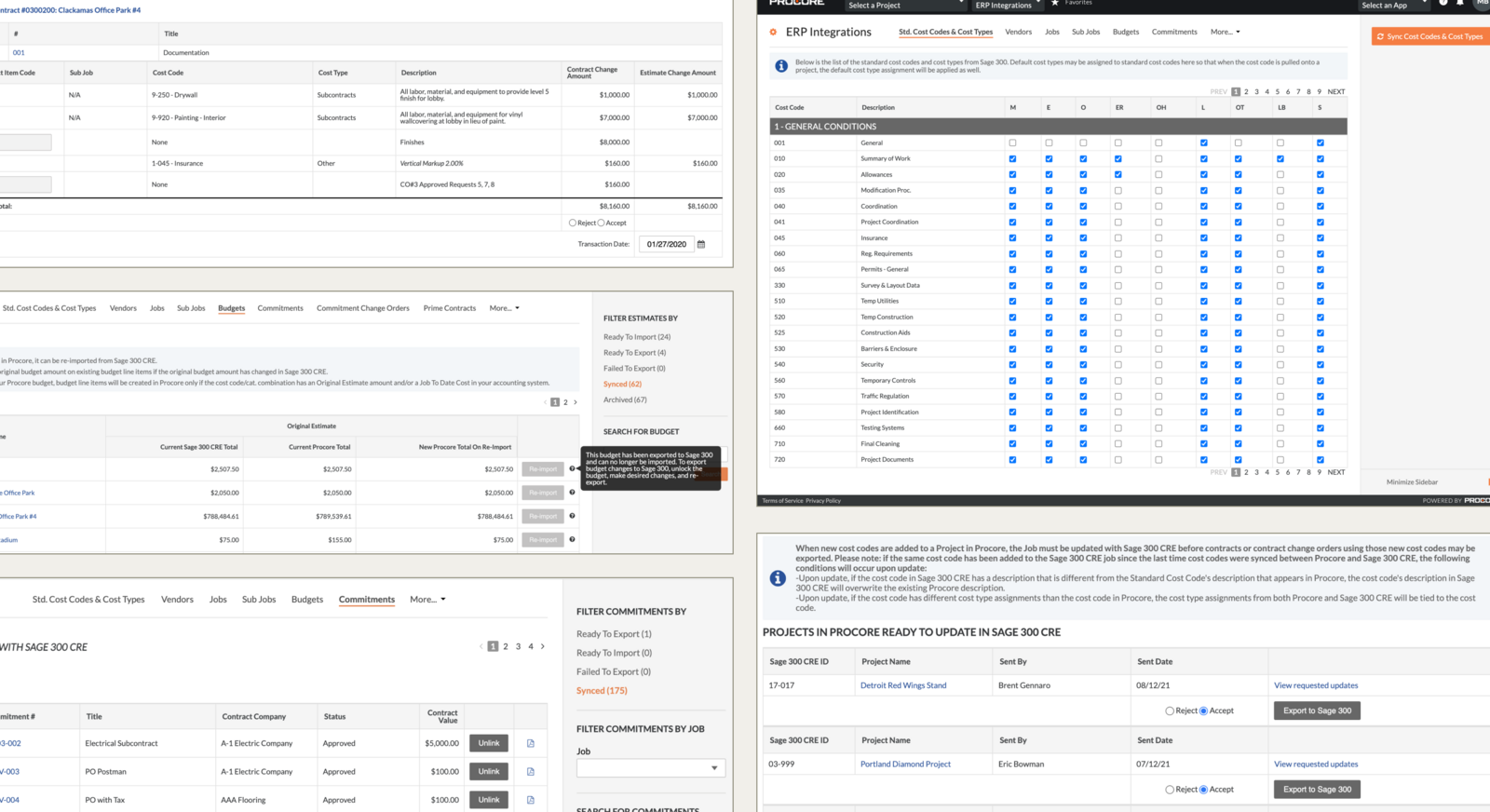Click Terms of Service in Procore footer

782,501
